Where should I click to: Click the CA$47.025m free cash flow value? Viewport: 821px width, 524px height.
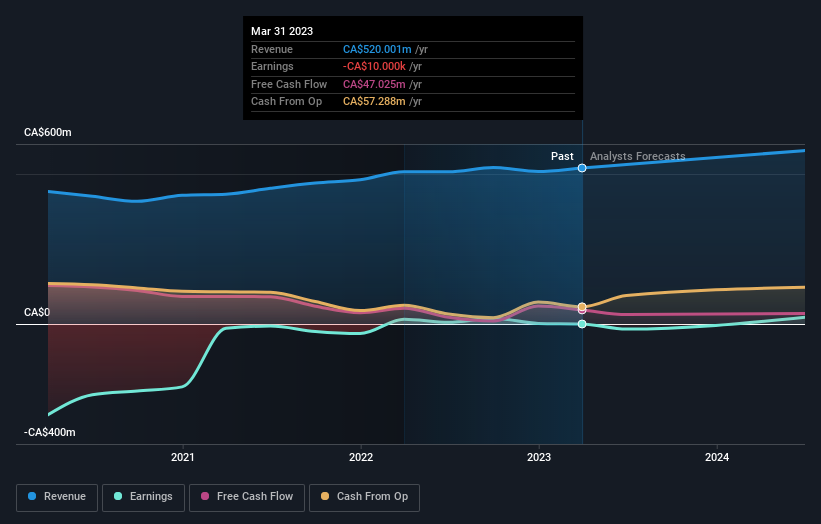(374, 84)
